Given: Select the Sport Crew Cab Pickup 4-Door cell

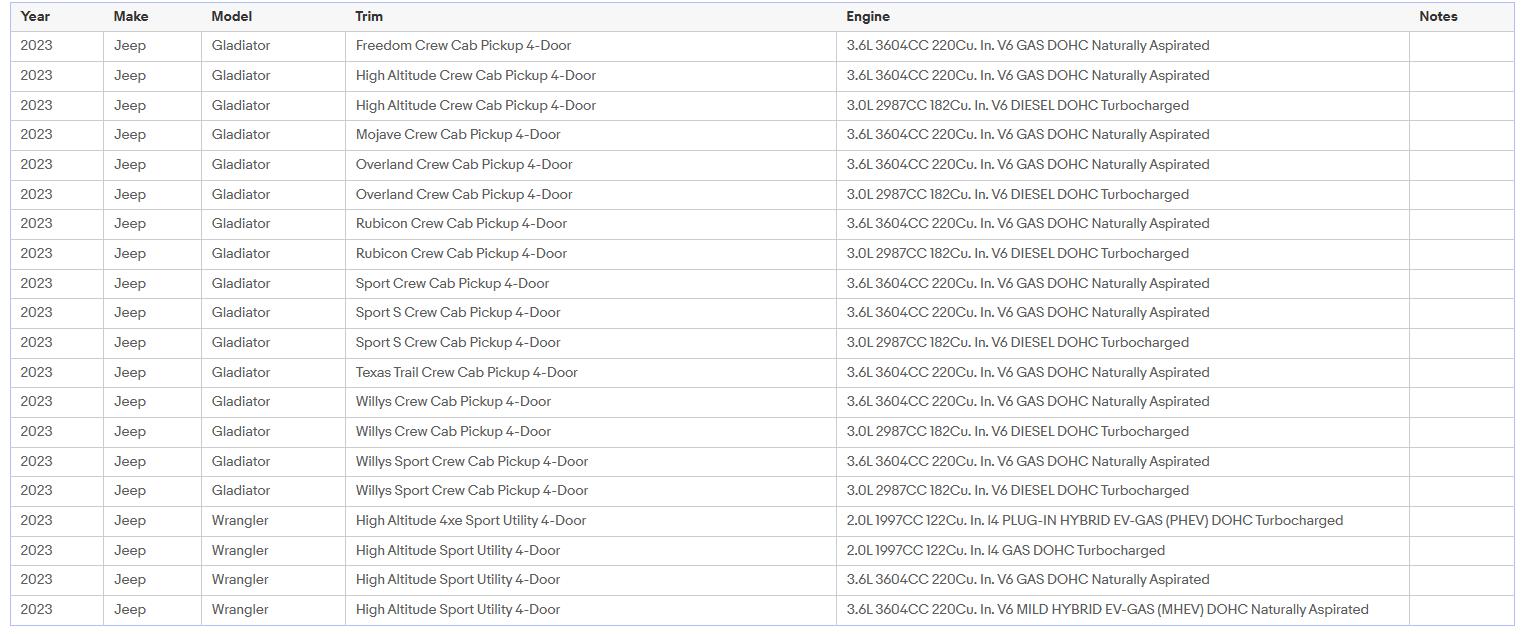Looking at the screenshot, I should click(452, 283).
